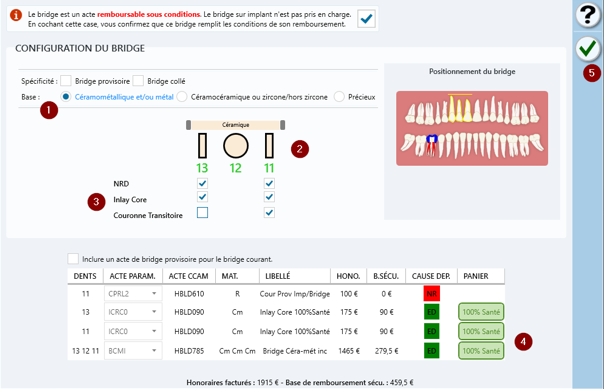This screenshot has width=606, height=389.
Task: Click the DENTS column header
Action: click(85, 276)
